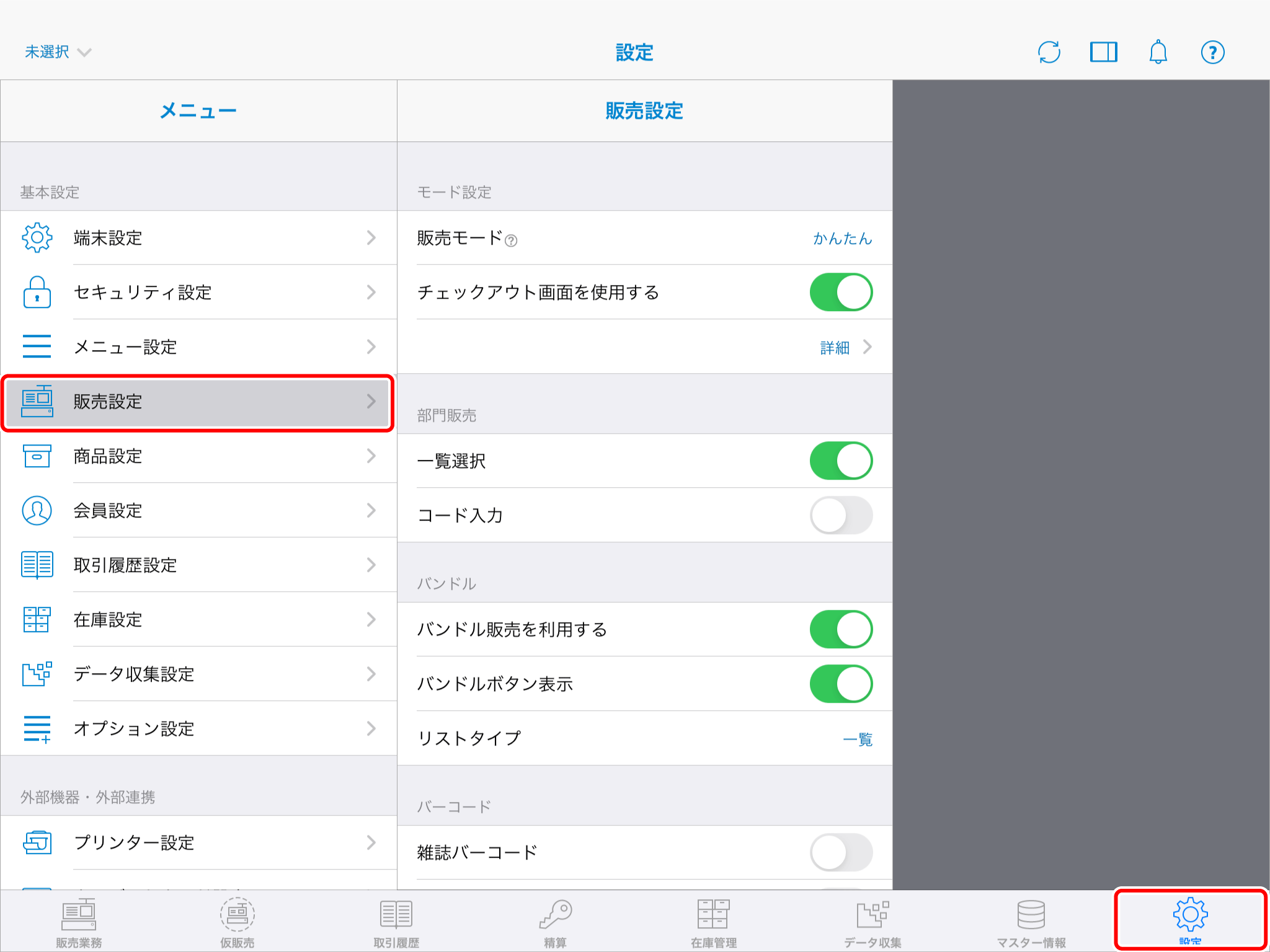
Task: Change 販売モード value かんたん
Action: (842, 238)
